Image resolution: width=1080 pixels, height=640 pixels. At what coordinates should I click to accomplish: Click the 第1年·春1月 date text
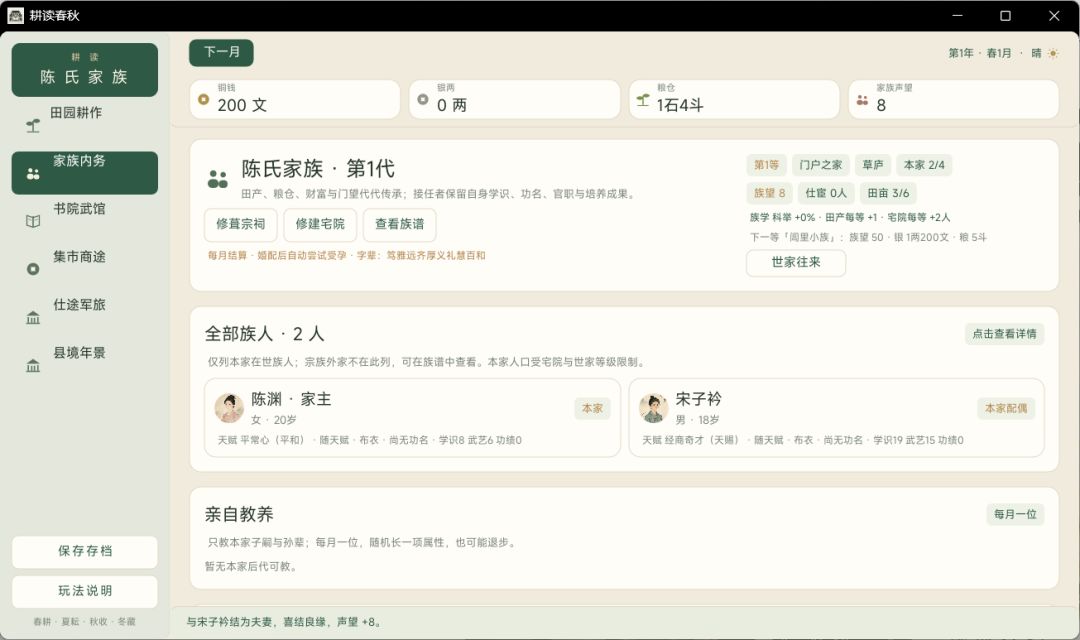[979, 53]
